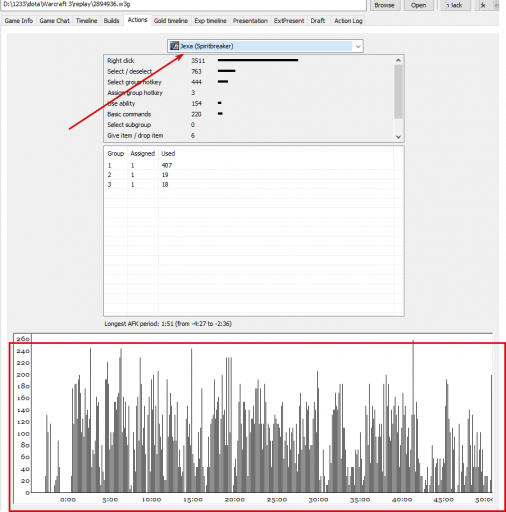Click the 40:00 label on chart axis
Viewport: 506px width, 512px height.
point(402,500)
